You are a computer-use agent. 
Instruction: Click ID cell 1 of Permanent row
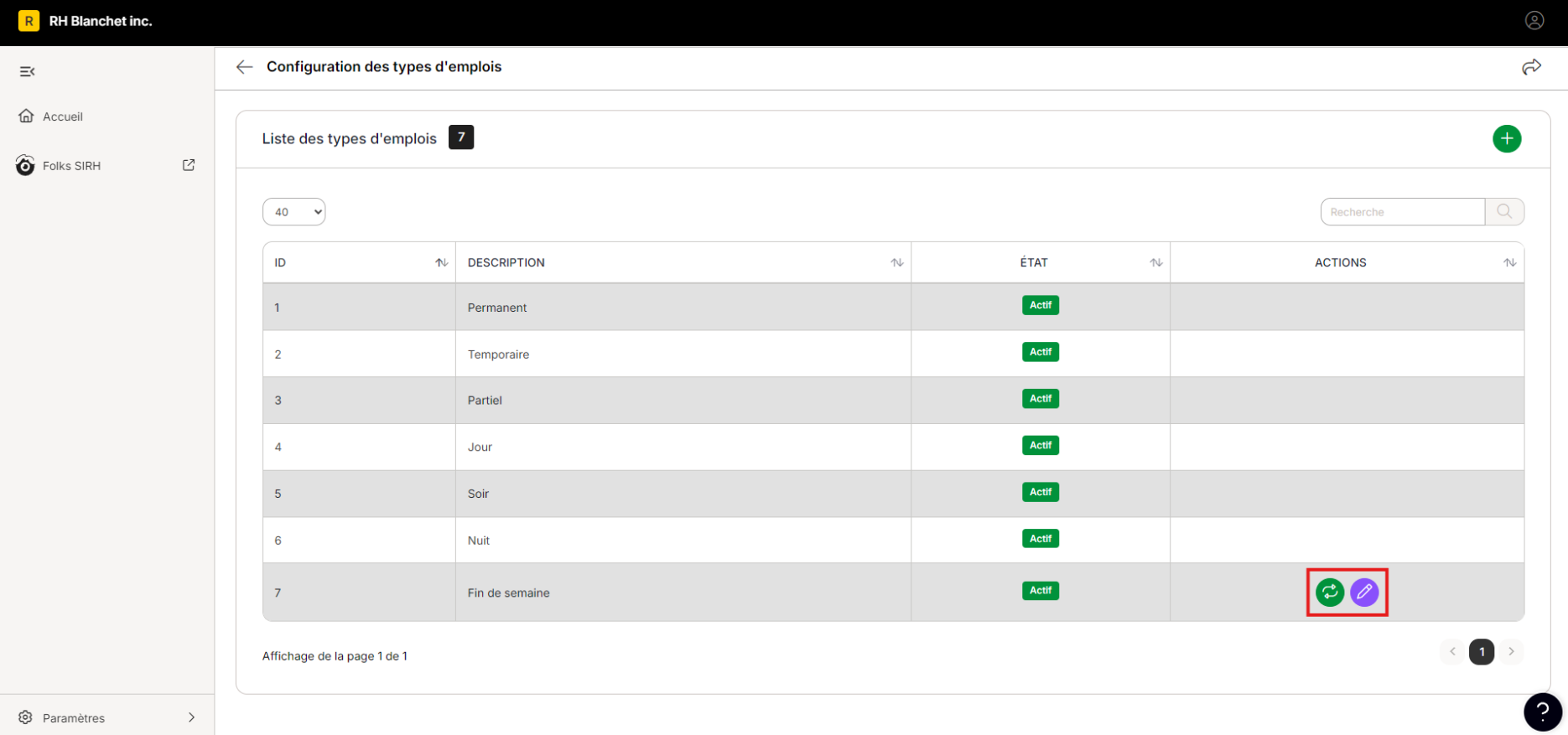(x=359, y=308)
